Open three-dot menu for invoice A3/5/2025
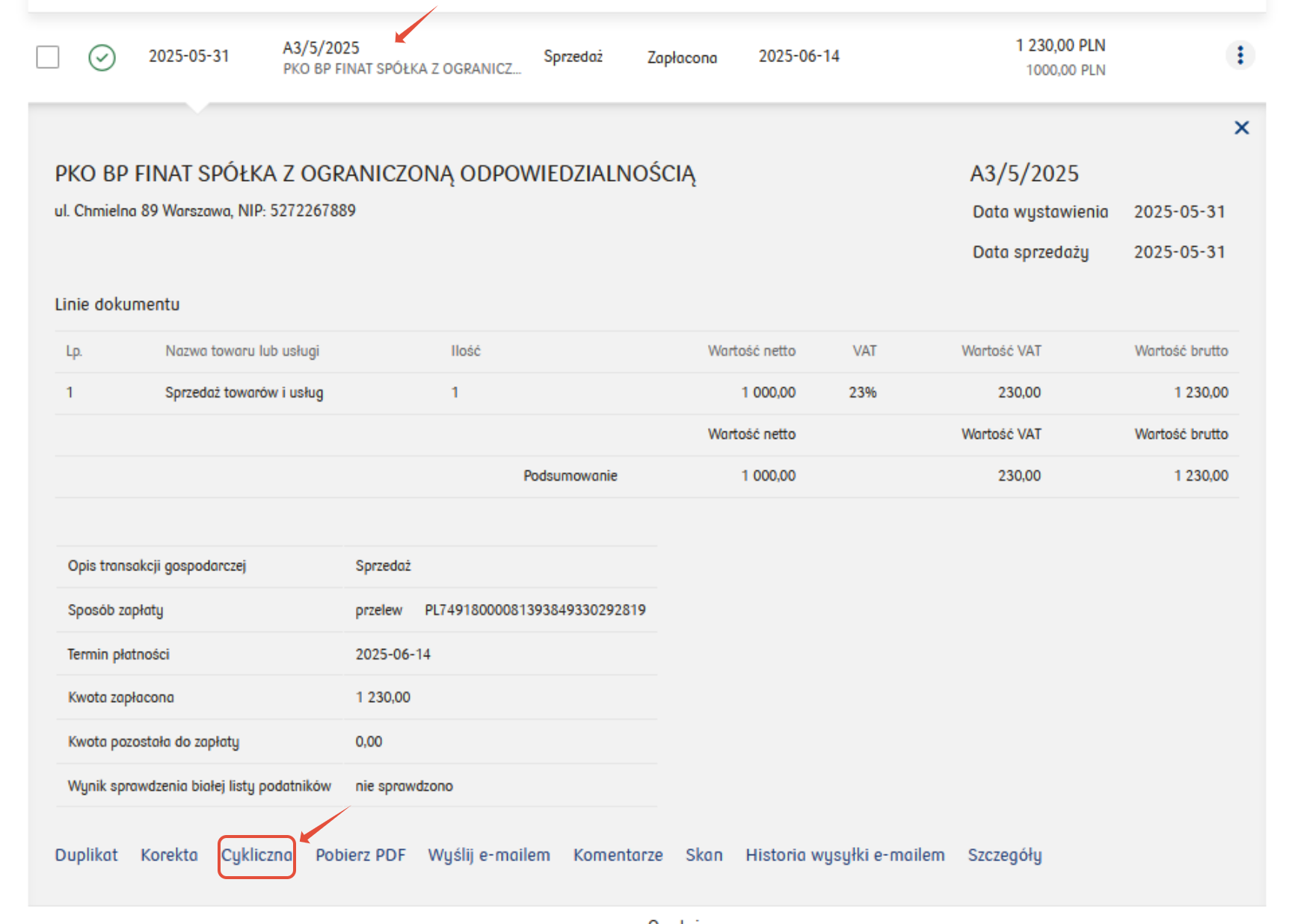The width and height of the screenshot is (1289, 924). click(1240, 55)
